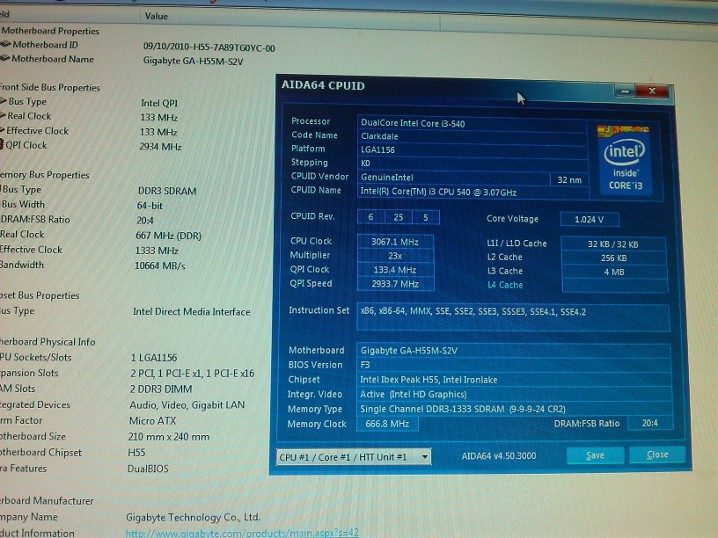
Task: Click the Motherboard Name row icon
Action: click(5, 59)
